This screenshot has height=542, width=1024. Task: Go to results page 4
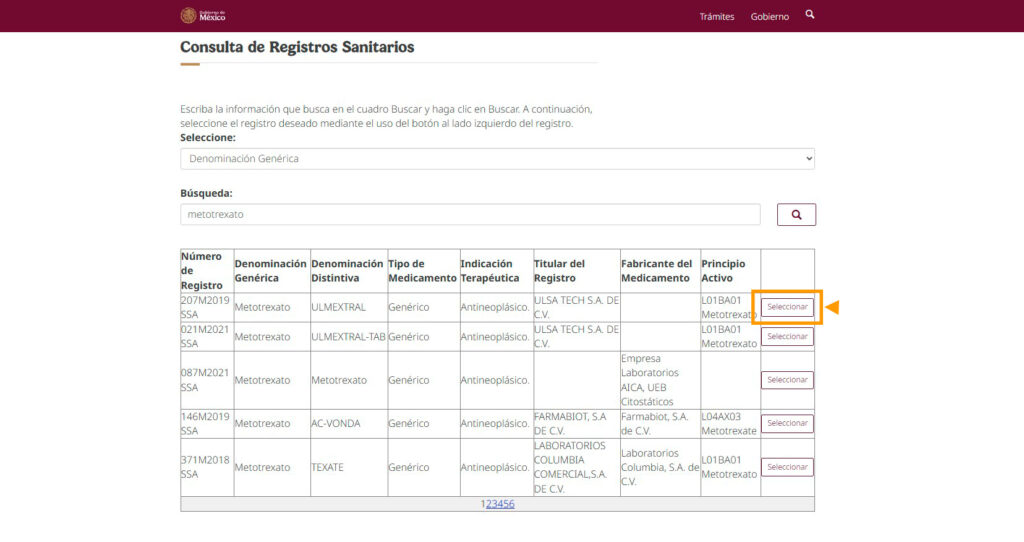[500, 504]
